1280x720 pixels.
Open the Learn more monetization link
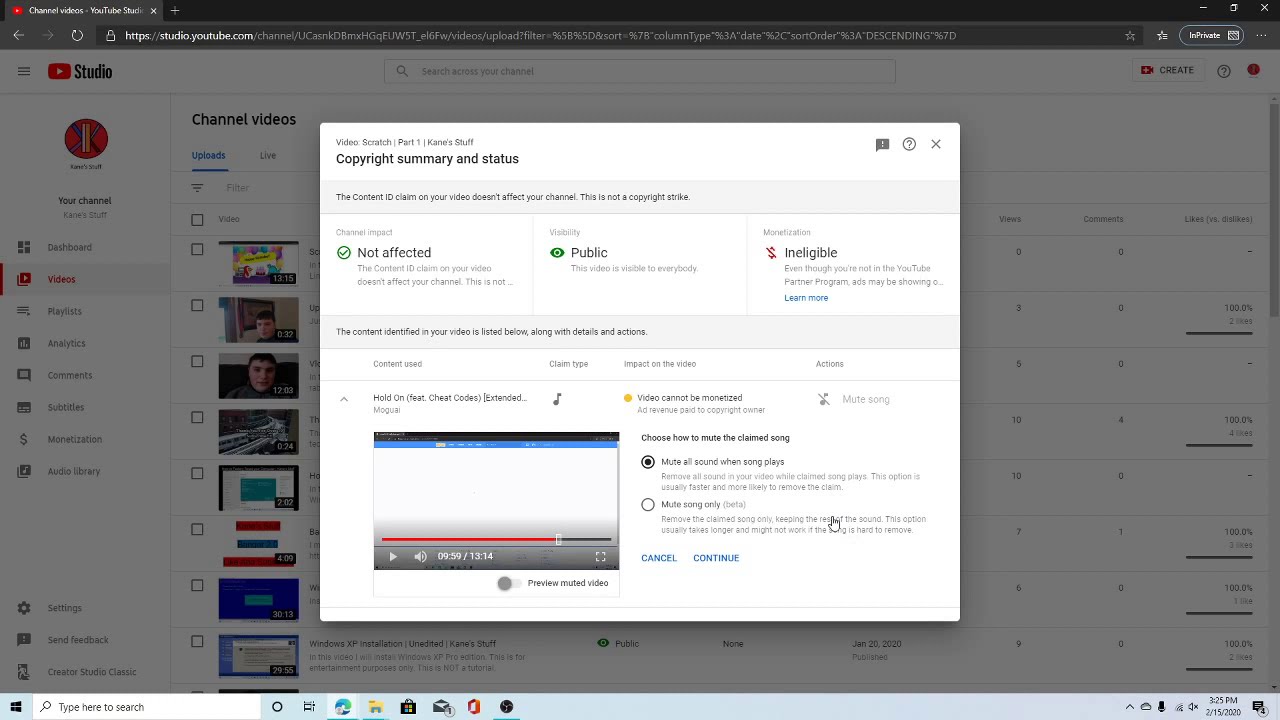click(806, 298)
